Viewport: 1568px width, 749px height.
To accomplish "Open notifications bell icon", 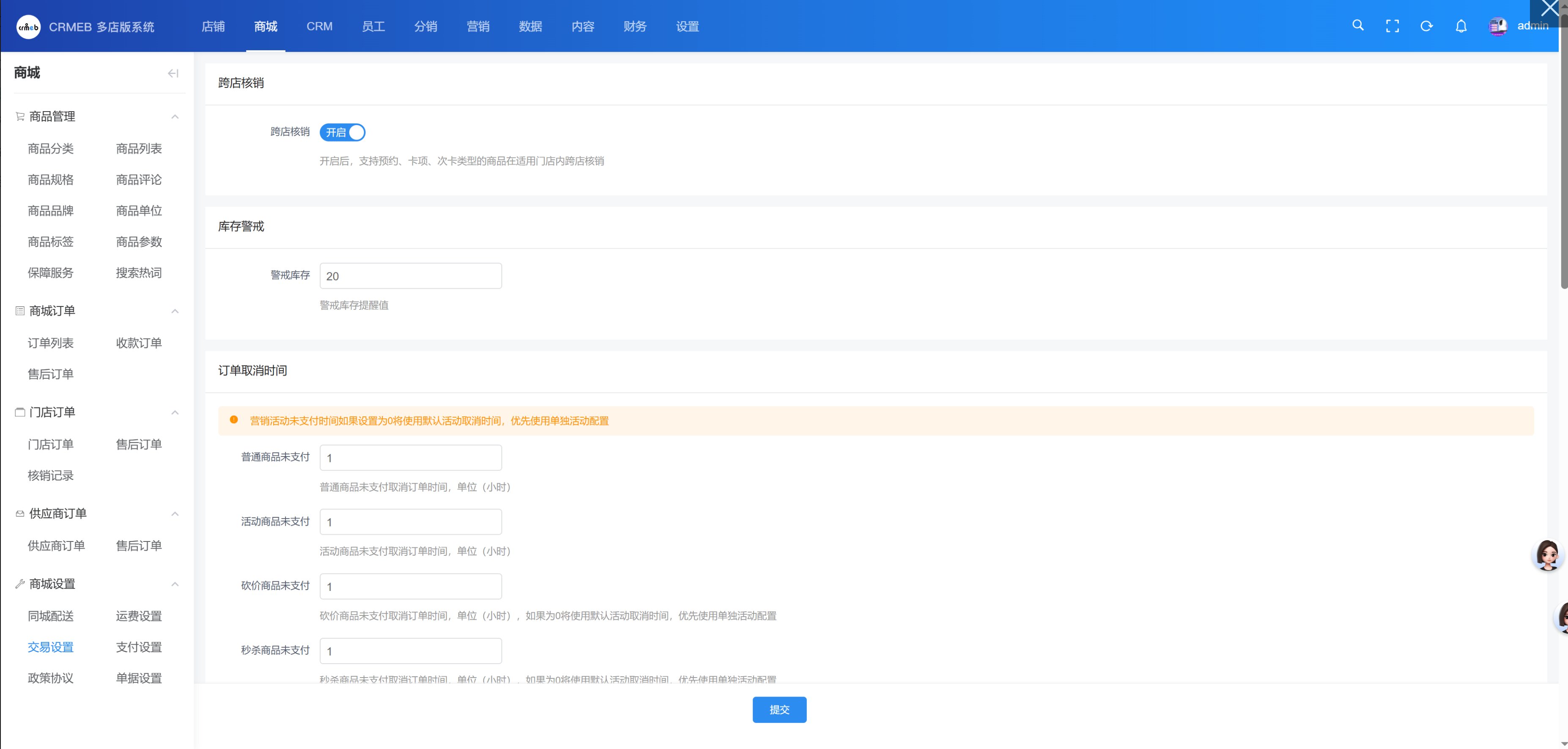I will point(1461,26).
